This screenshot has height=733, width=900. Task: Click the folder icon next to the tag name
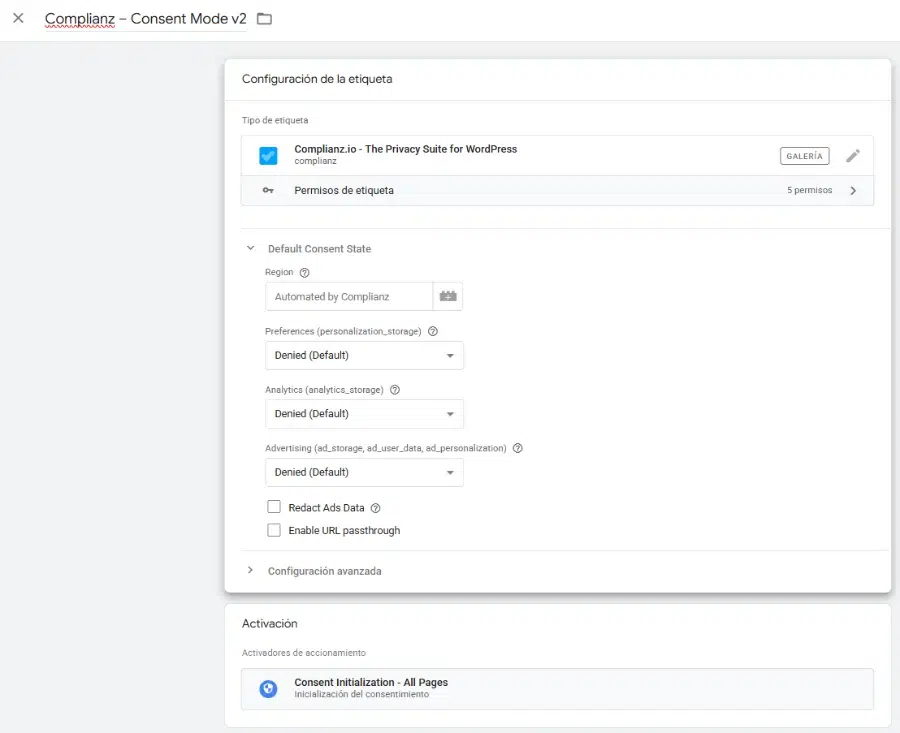tap(264, 19)
